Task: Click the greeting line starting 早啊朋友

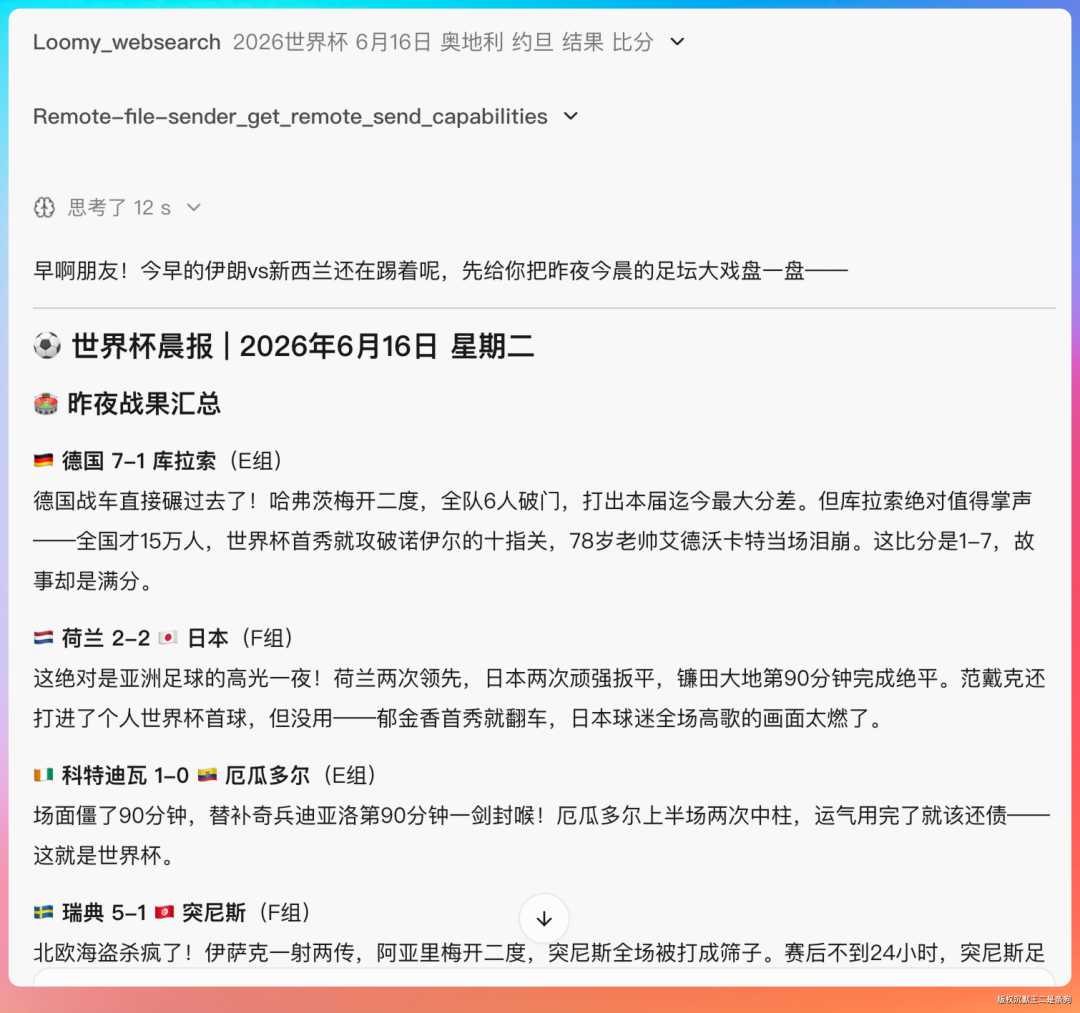Action: coord(440,271)
